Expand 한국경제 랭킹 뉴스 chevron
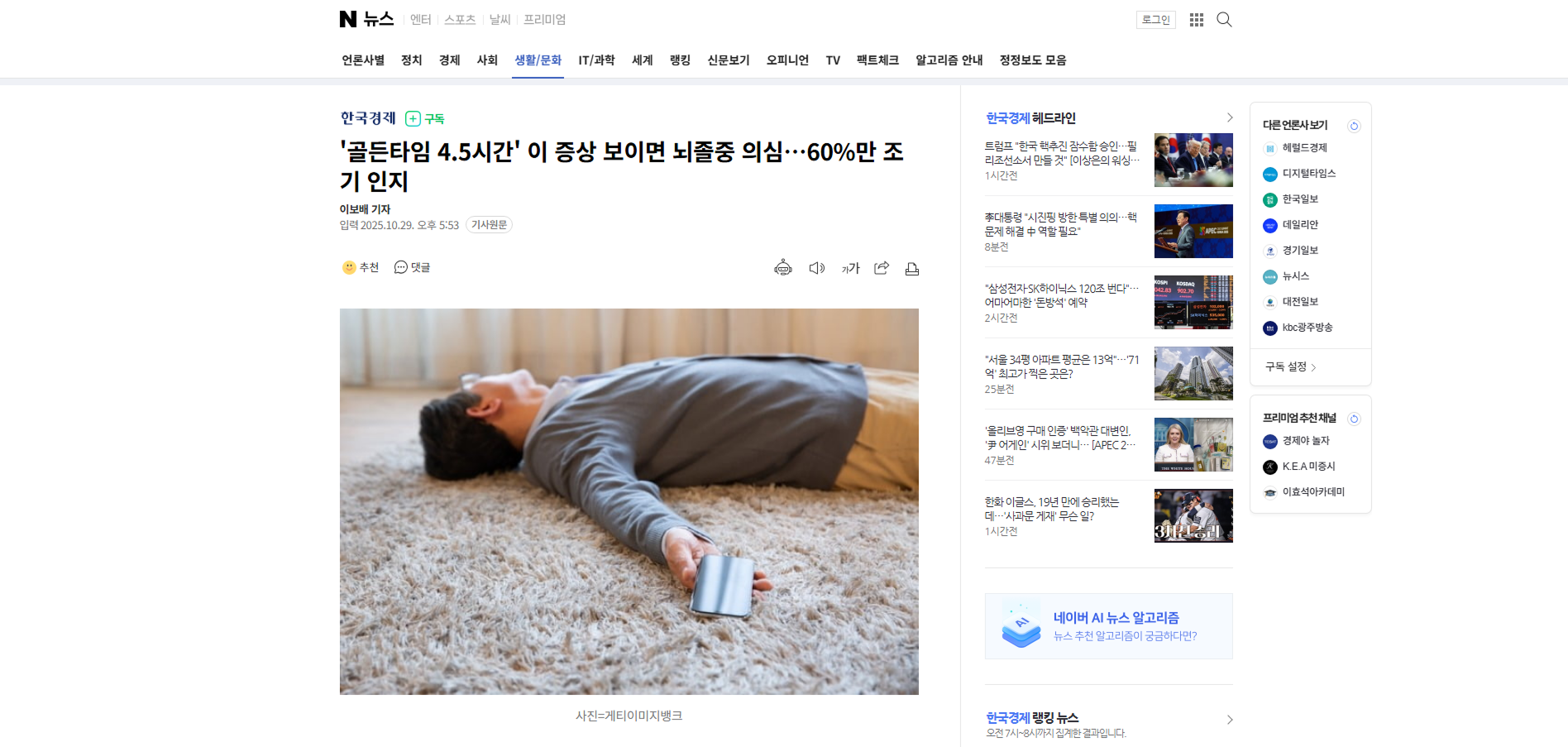Viewport: 1568px width, 747px height. click(x=1230, y=720)
